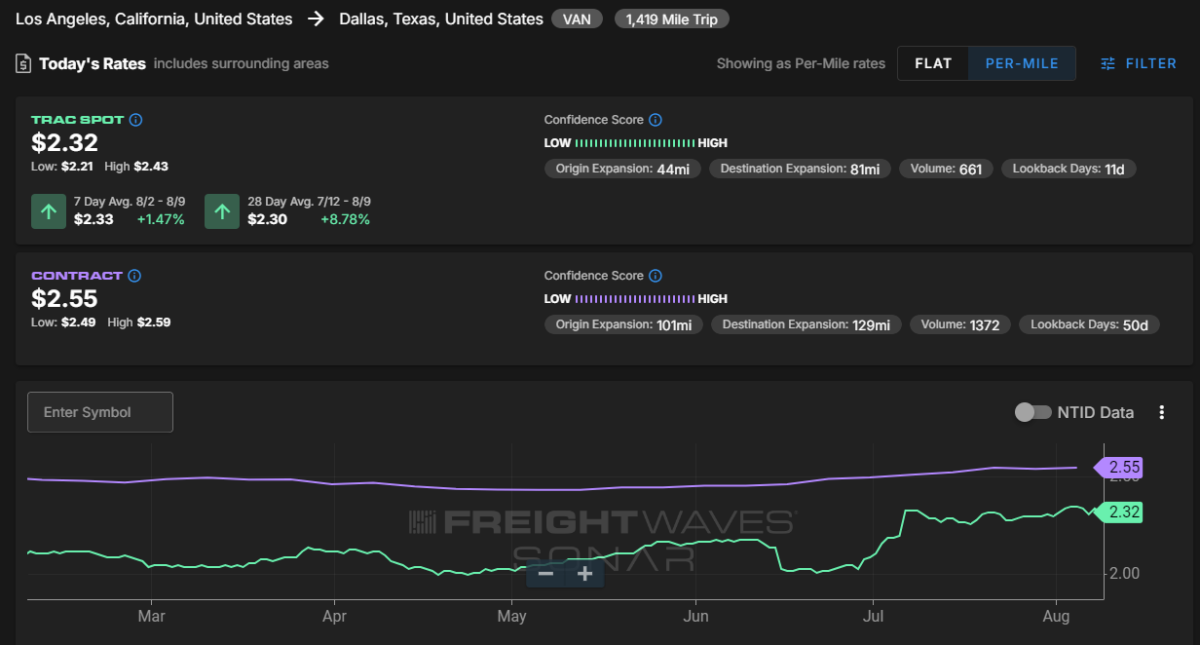Click the route arrow between Los Angeles and Dallas
The image size is (1200, 645).
(x=316, y=19)
